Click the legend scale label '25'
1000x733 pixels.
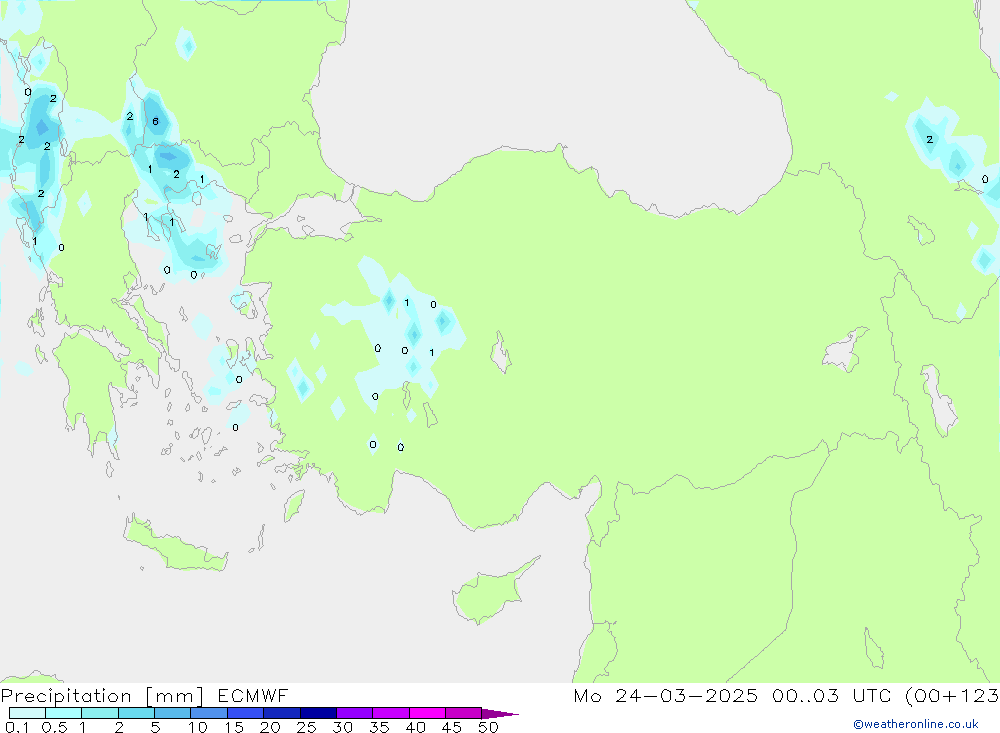pyautogui.click(x=306, y=727)
